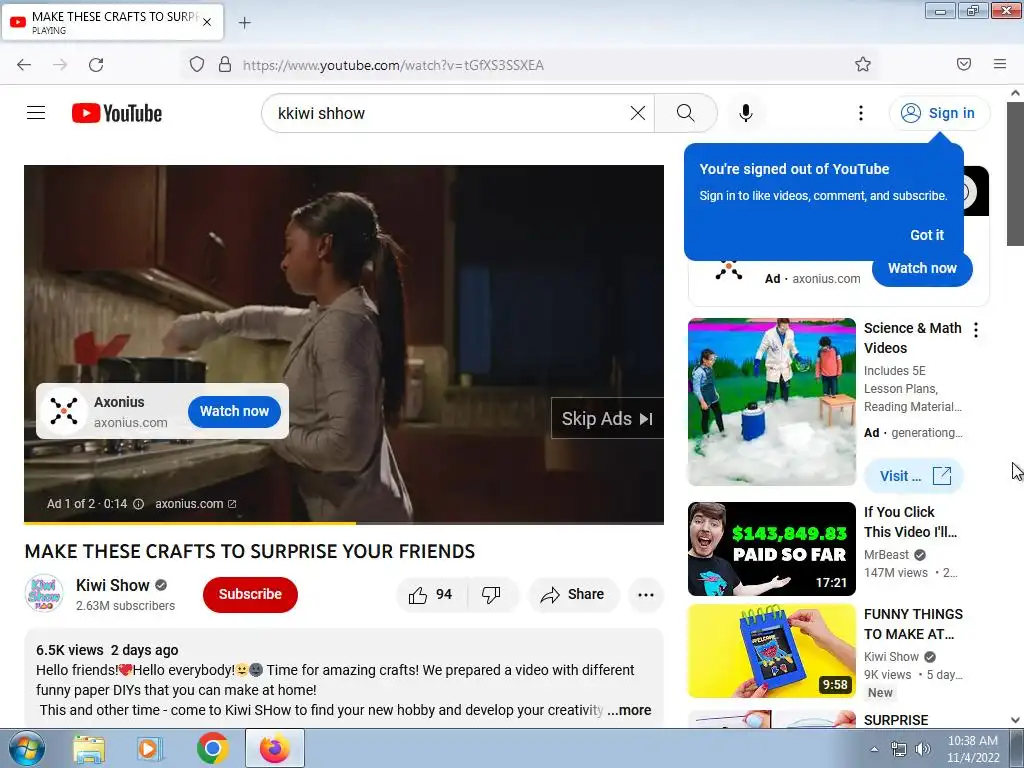The height and width of the screenshot is (768, 1024).
Task: Open FUNNY THINGS TO MAKE thumbnail
Action: click(x=771, y=651)
